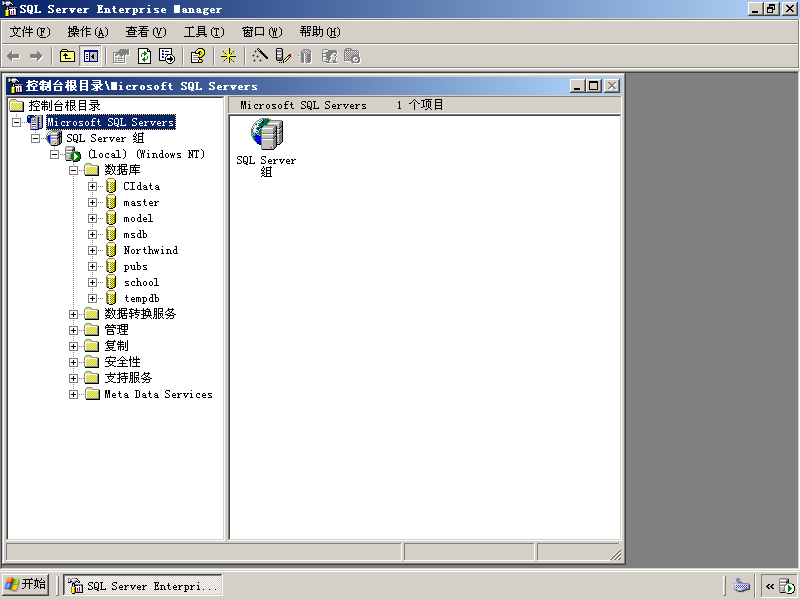Expand the model database node
The width and height of the screenshot is (800, 600).
click(x=92, y=218)
